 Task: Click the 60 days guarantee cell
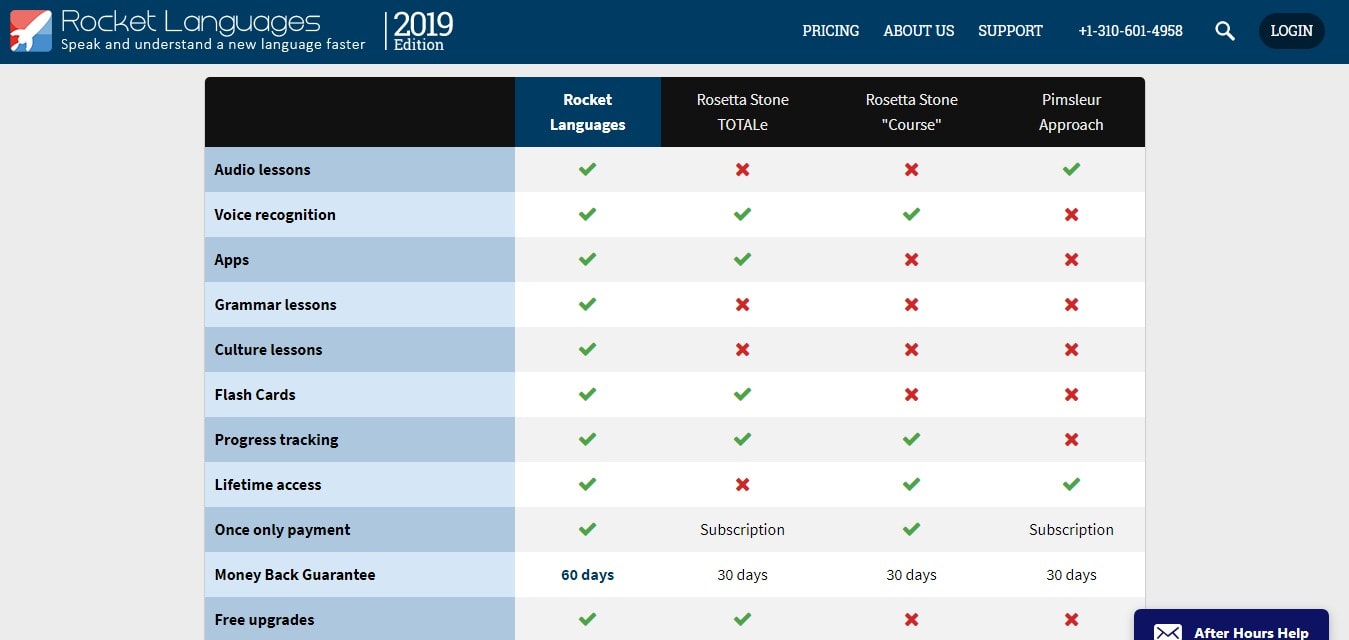pyautogui.click(x=588, y=575)
